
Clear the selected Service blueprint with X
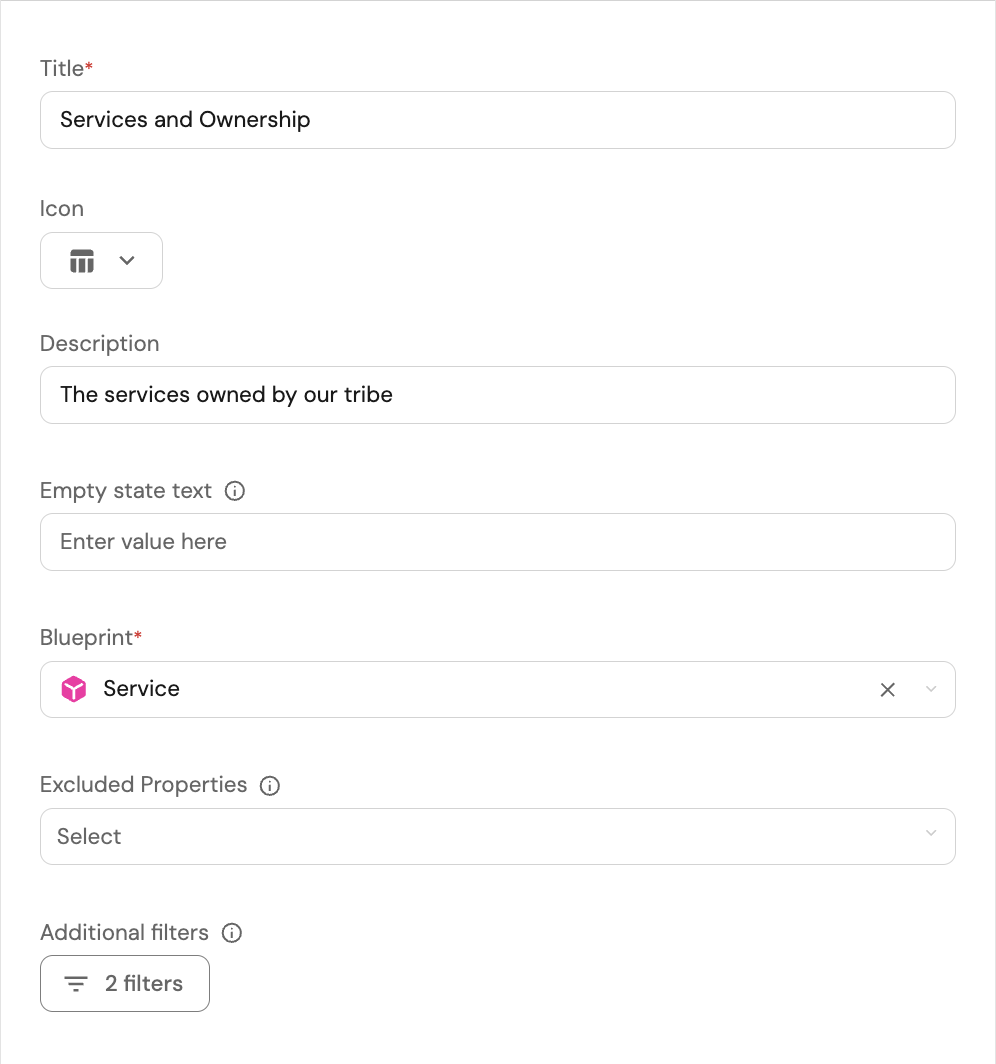[887, 689]
